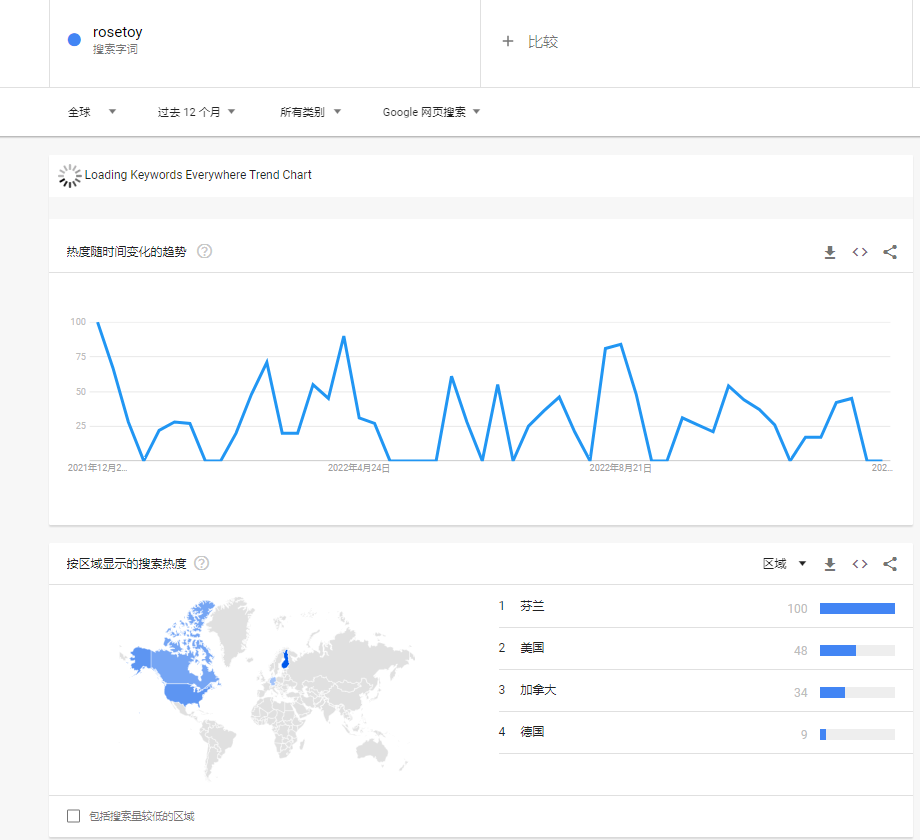Select 德国 in the region ranking
Viewport: 920px width, 840px height.
tap(532, 731)
